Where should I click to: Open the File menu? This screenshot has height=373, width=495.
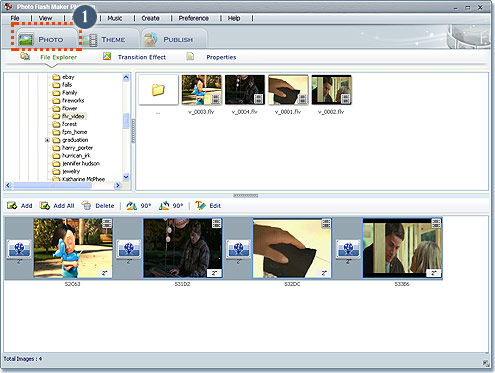(x=15, y=18)
